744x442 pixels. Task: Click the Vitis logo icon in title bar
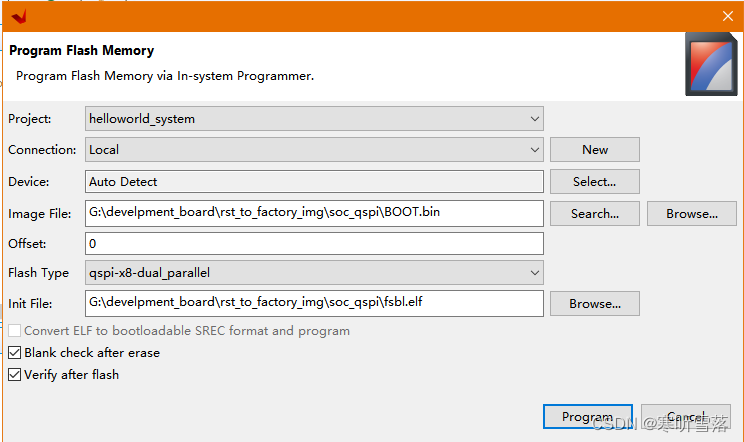click(19, 17)
